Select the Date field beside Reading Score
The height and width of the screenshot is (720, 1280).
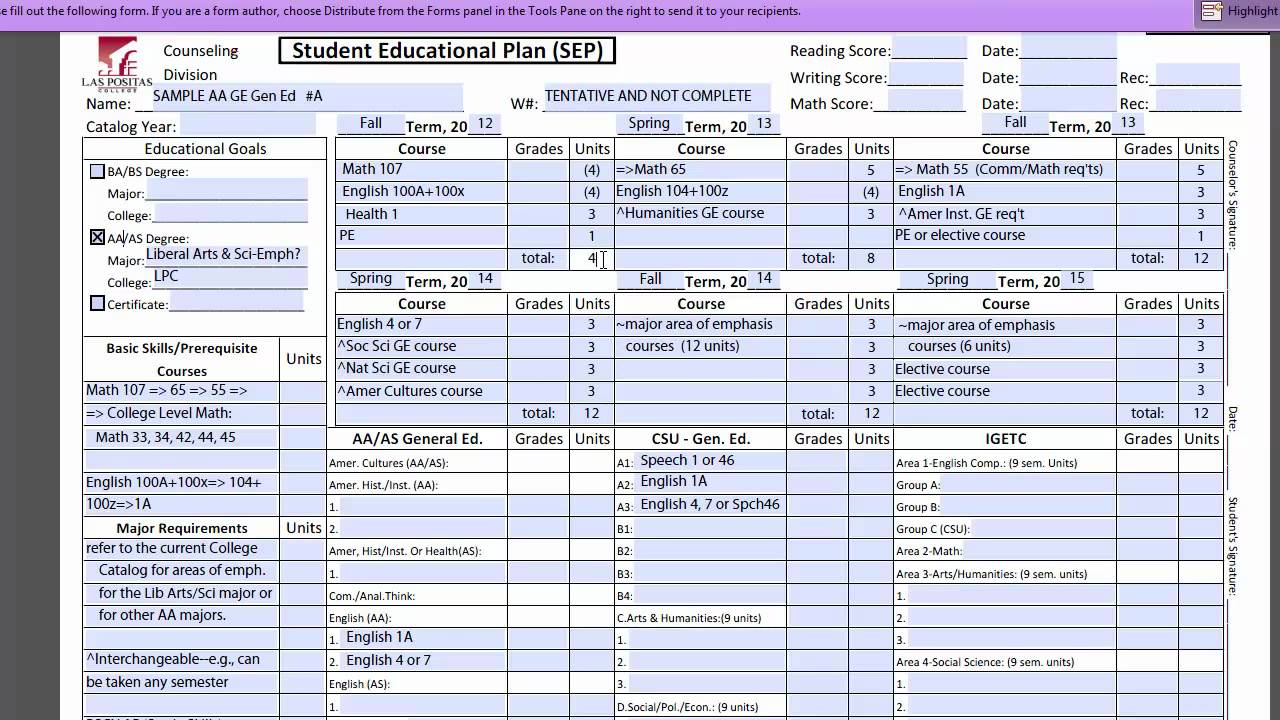1068,48
